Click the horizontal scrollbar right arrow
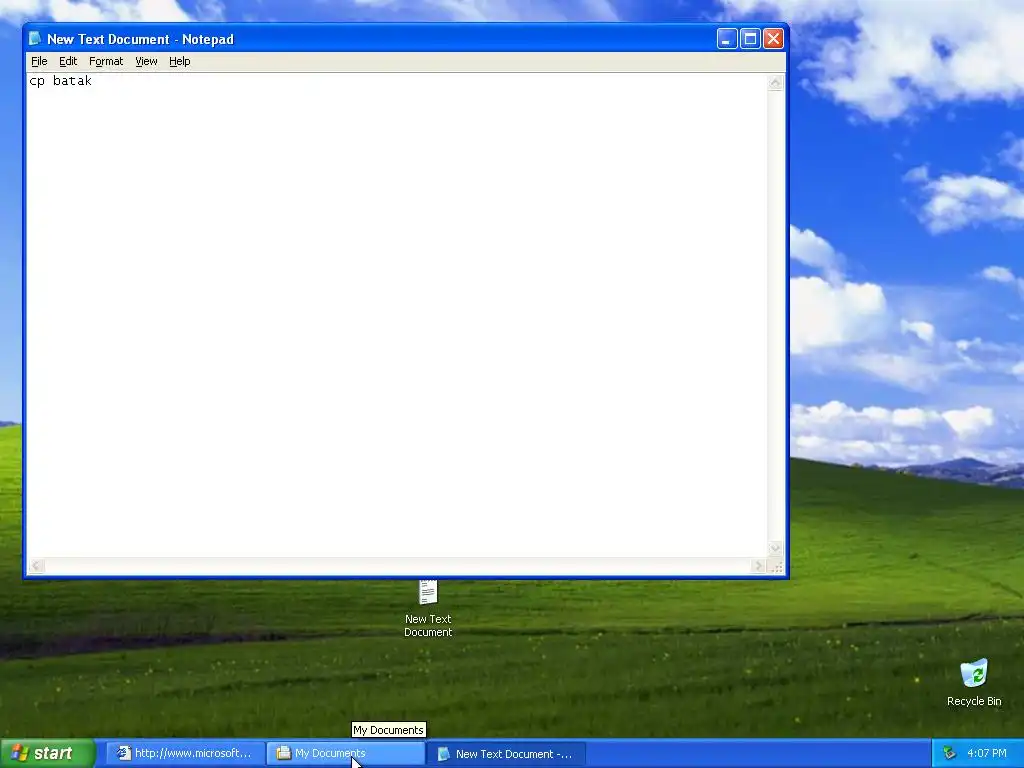1024x768 pixels. pos(758,566)
